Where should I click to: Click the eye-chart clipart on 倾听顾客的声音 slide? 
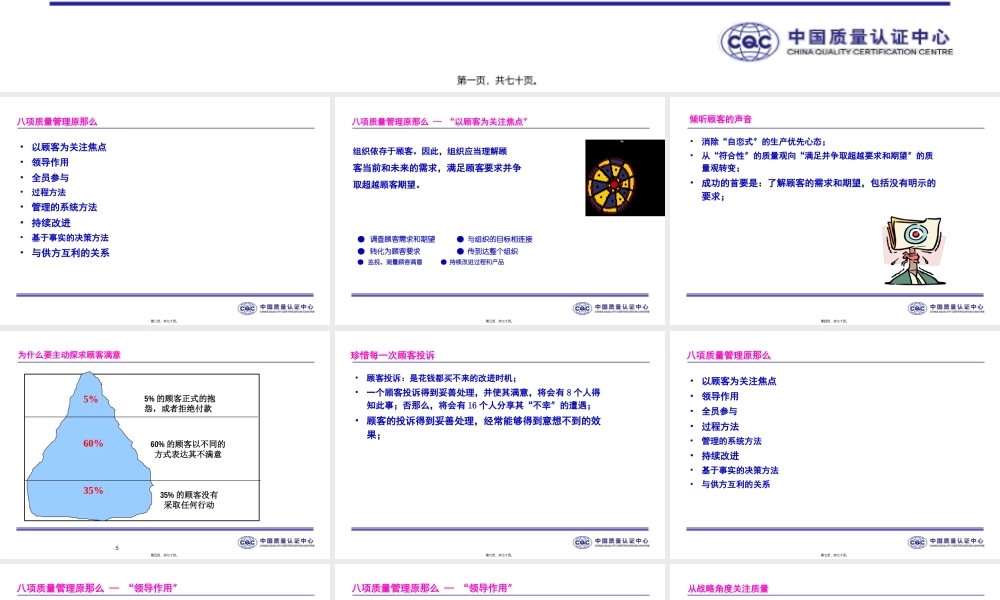coord(917,245)
